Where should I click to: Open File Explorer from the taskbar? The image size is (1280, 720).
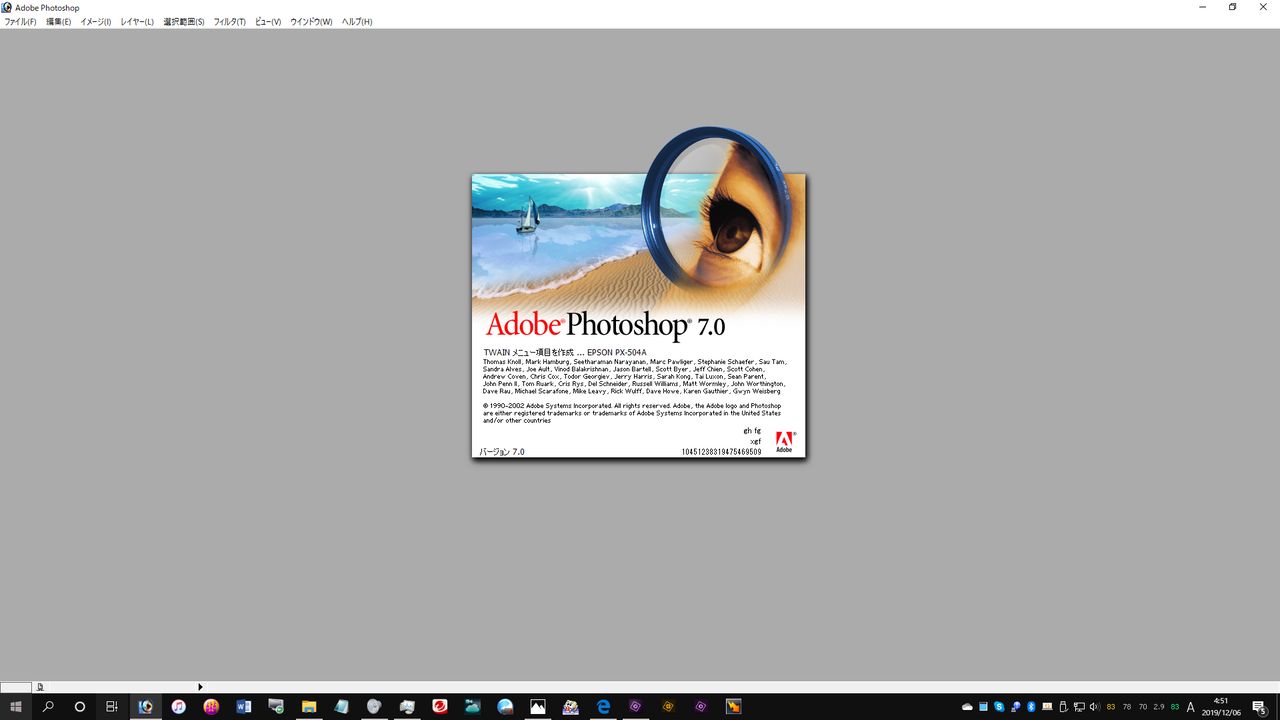pos(308,707)
